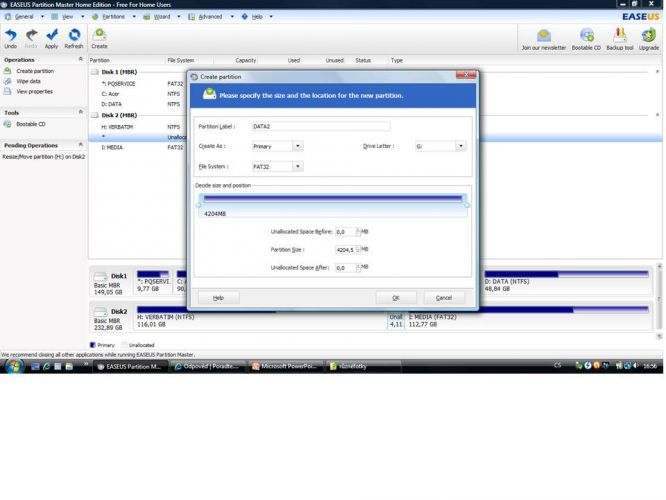Viewport: 666px width, 500px height.
Task: Open the View menu
Action: pyautogui.click(x=67, y=17)
